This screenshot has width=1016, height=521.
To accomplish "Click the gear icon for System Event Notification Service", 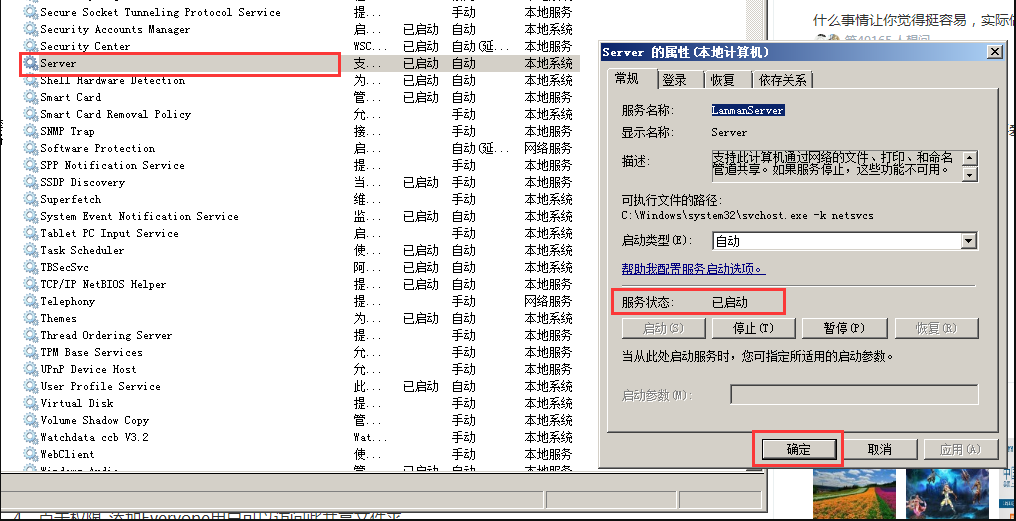I will 30,216.
